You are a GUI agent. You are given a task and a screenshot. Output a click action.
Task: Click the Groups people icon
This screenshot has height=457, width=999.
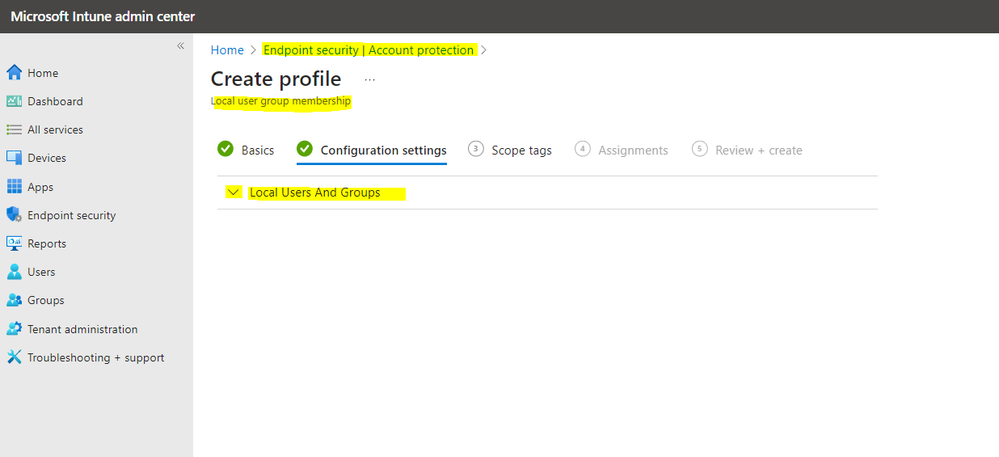[x=14, y=300]
